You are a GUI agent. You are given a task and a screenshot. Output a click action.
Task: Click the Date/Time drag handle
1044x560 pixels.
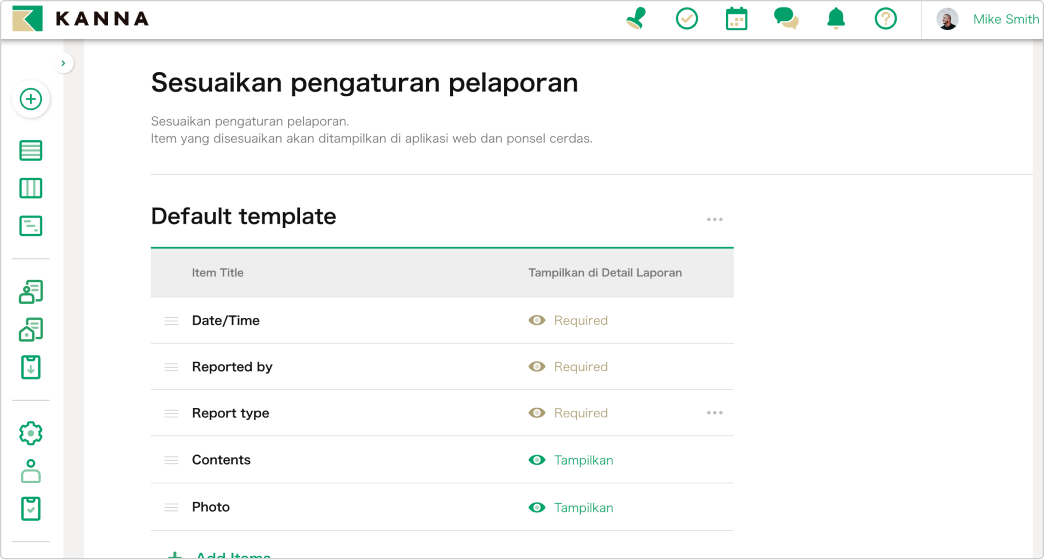point(172,321)
